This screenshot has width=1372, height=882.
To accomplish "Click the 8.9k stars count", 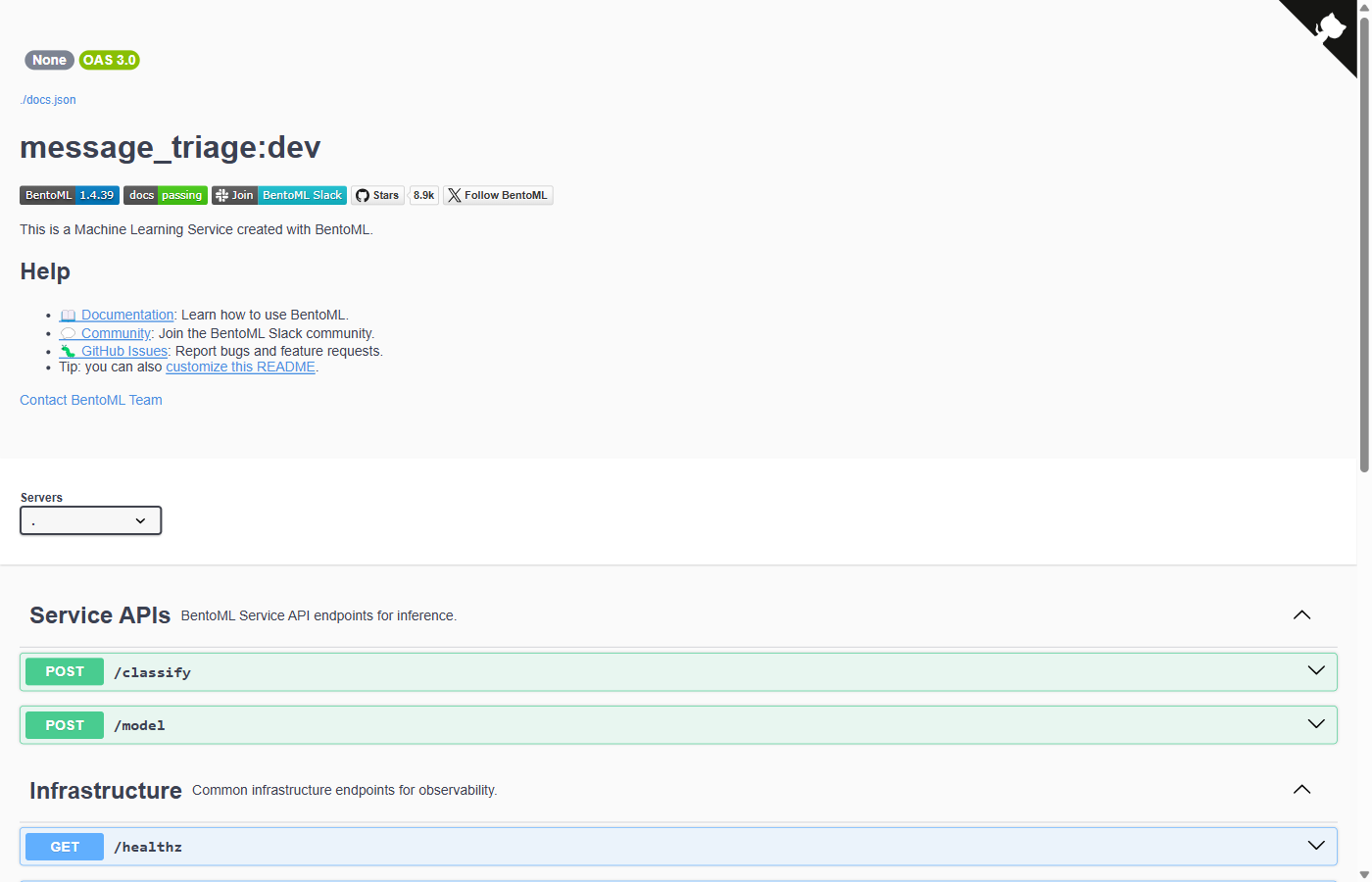I will point(423,195).
